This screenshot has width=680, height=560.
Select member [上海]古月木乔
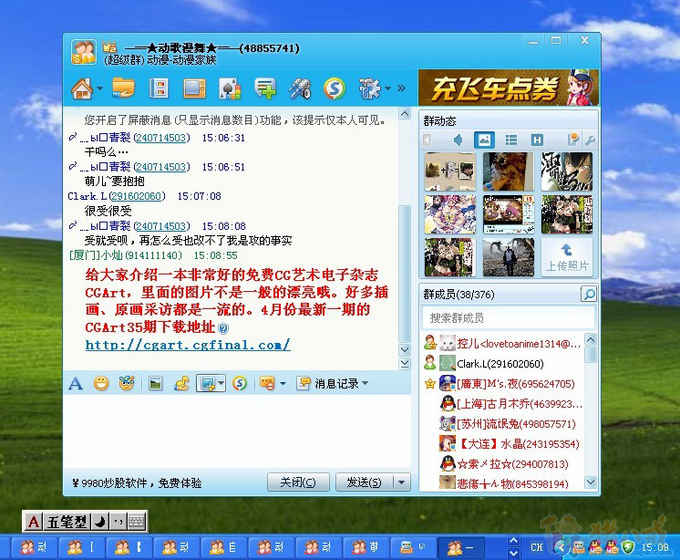click(x=503, y=404)
